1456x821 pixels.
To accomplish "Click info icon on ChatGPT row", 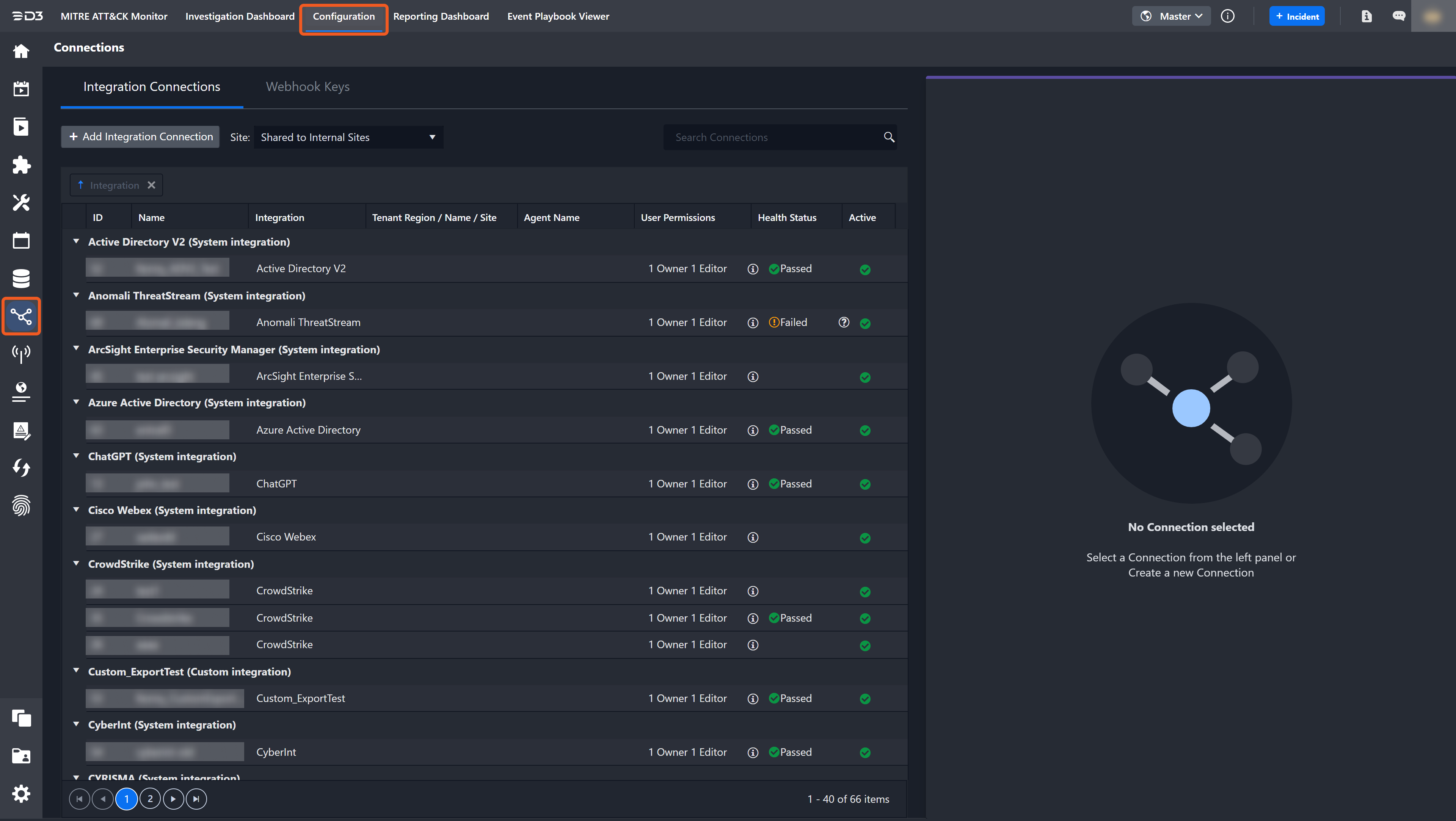I will [752, 484].
